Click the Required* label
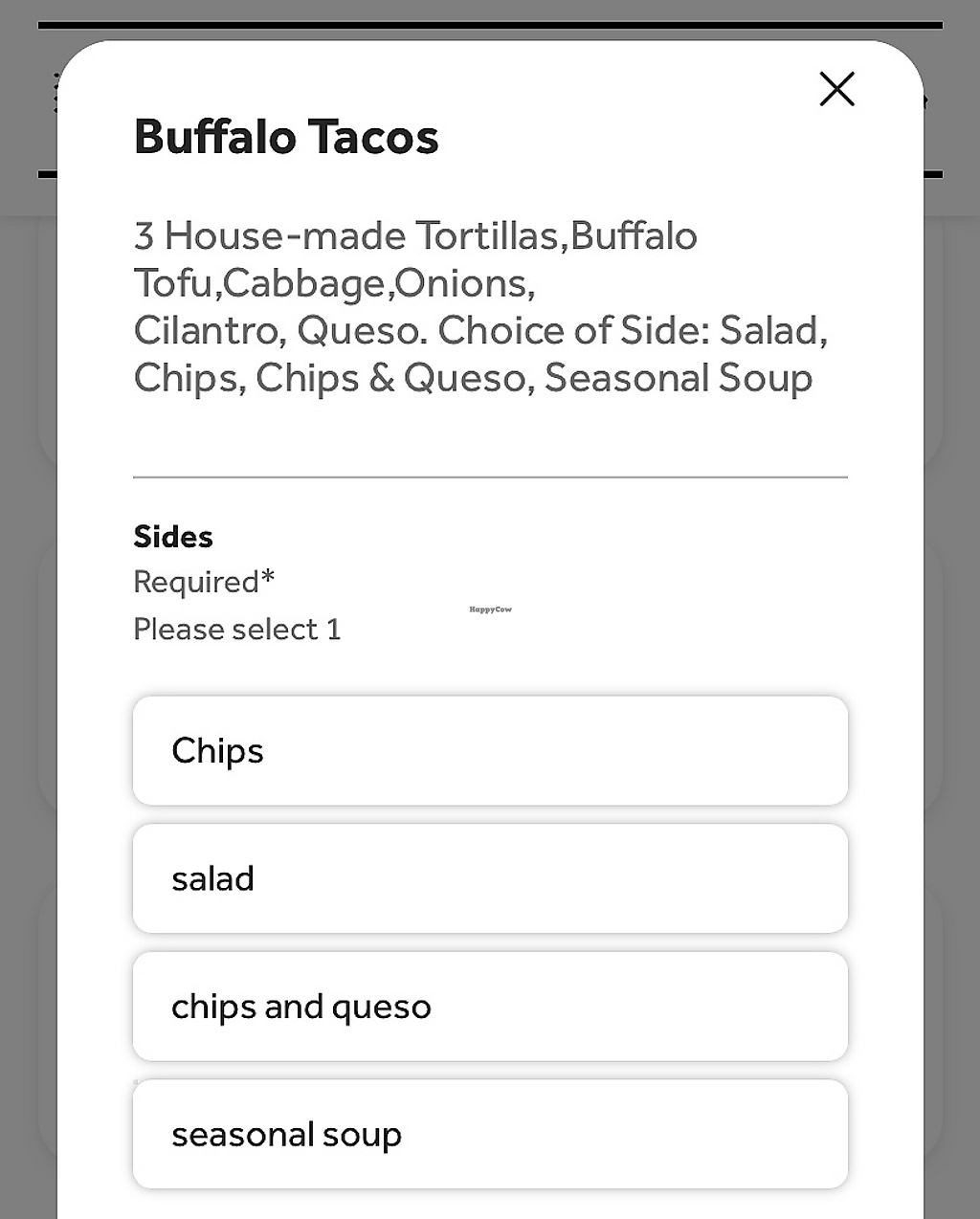Viewport: 980px width, 1219px height. [x=204, y=582]
